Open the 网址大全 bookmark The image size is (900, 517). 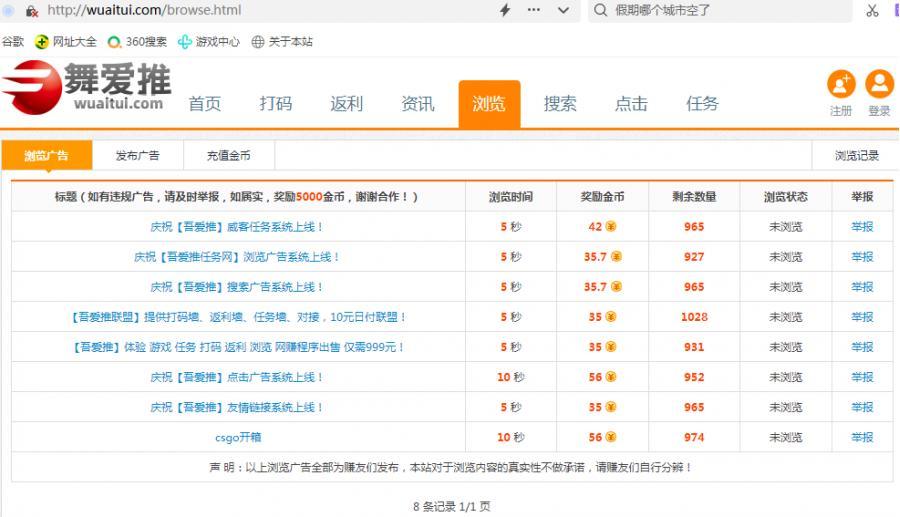(66, 41)
